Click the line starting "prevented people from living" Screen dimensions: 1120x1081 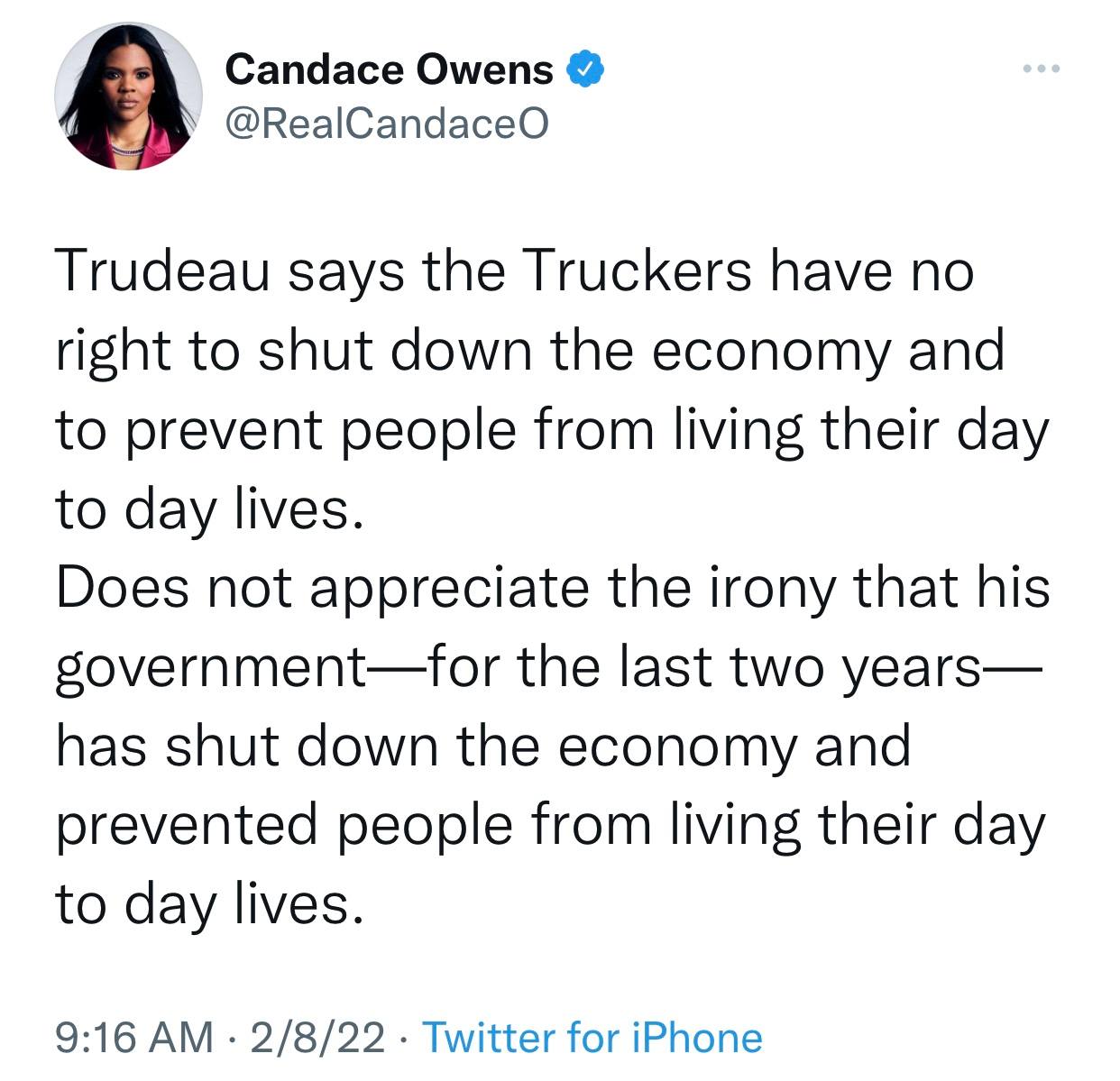tap(550, 826)
